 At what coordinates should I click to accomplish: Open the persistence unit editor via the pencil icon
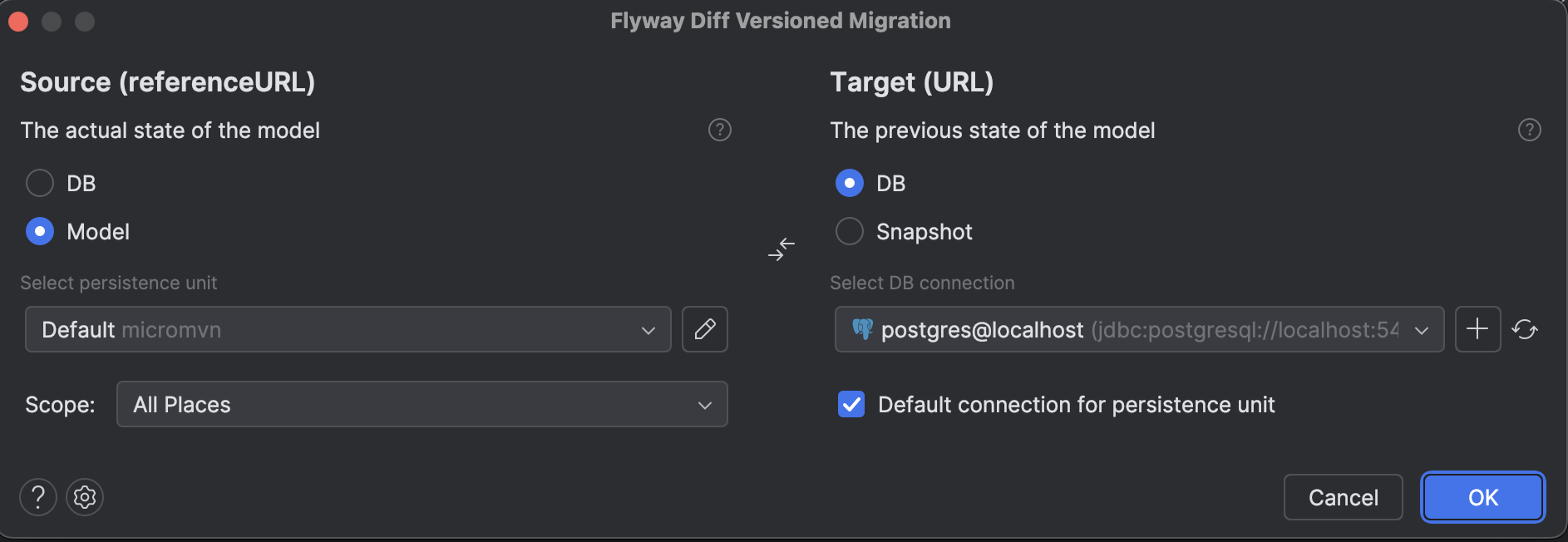pos(704,329)
